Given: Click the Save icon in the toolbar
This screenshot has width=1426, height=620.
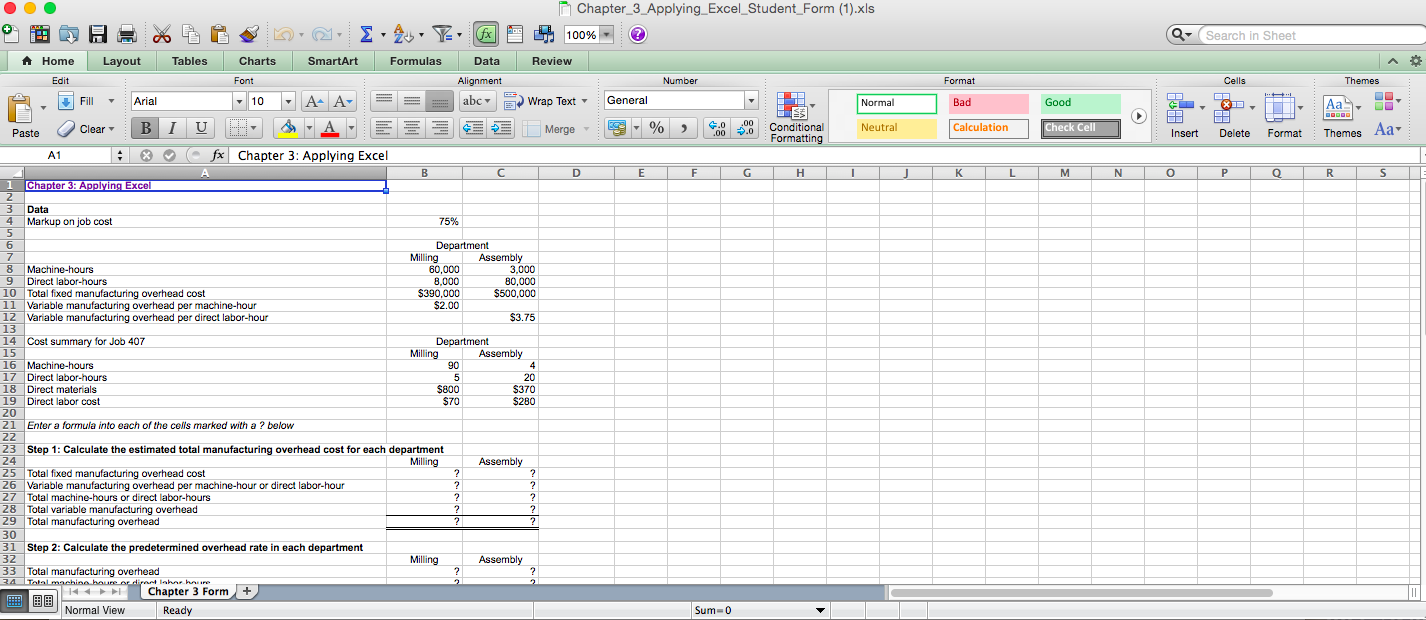Looking at the screenshot, I should pos(97,33).
